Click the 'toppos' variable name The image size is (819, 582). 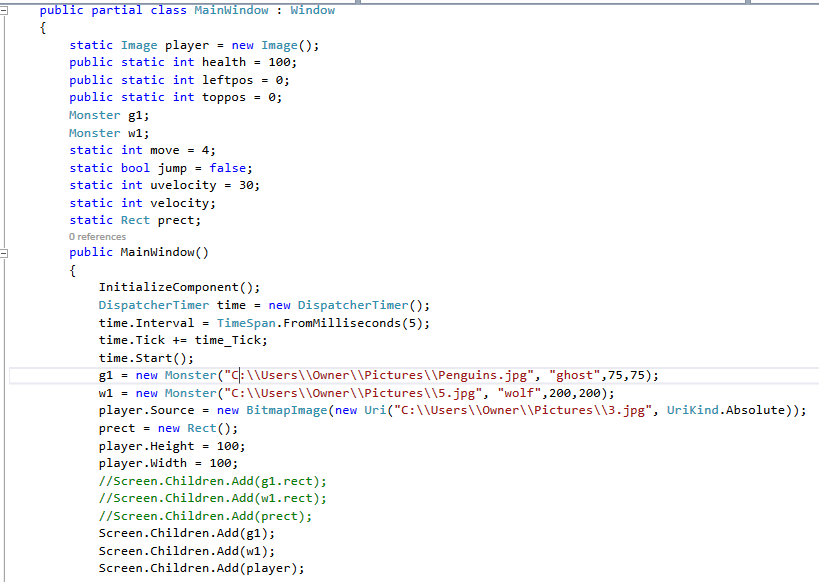click(224, 97)
